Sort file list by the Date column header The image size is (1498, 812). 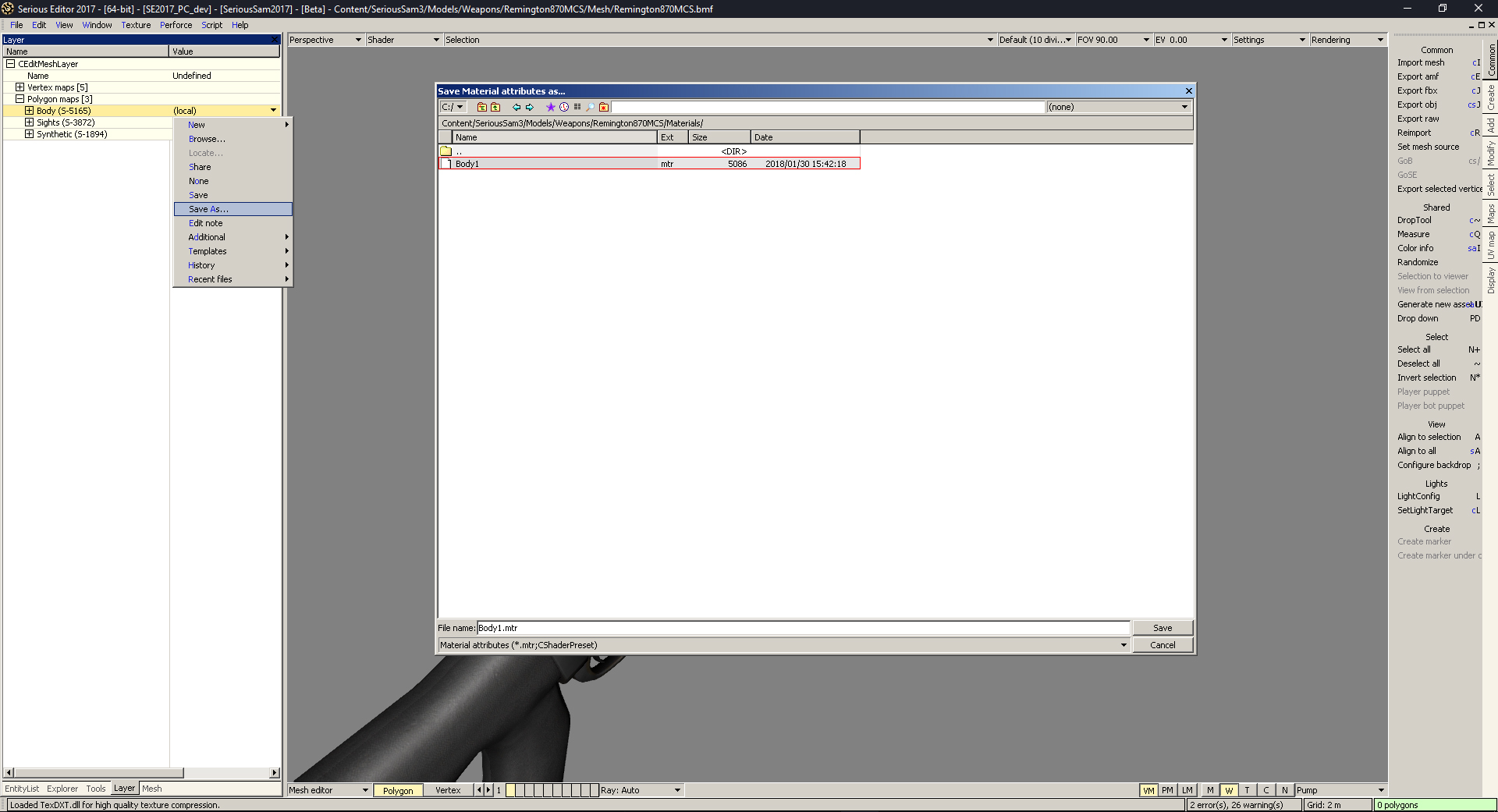tap(805, 137)
